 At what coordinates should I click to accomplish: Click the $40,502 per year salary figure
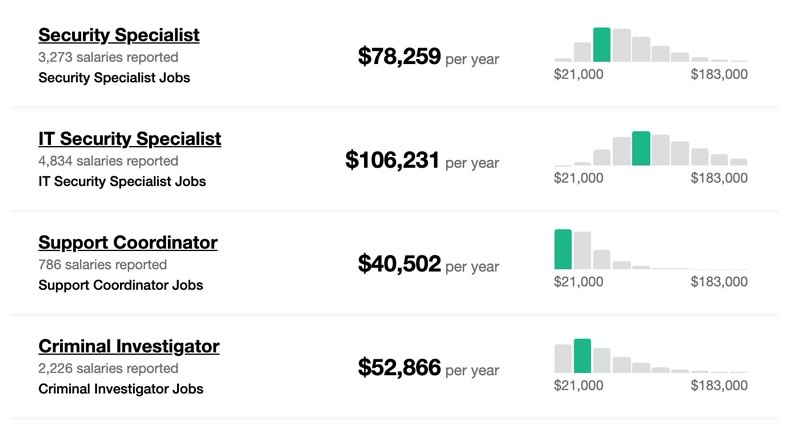pyautogui.click(x=428, y=264)
